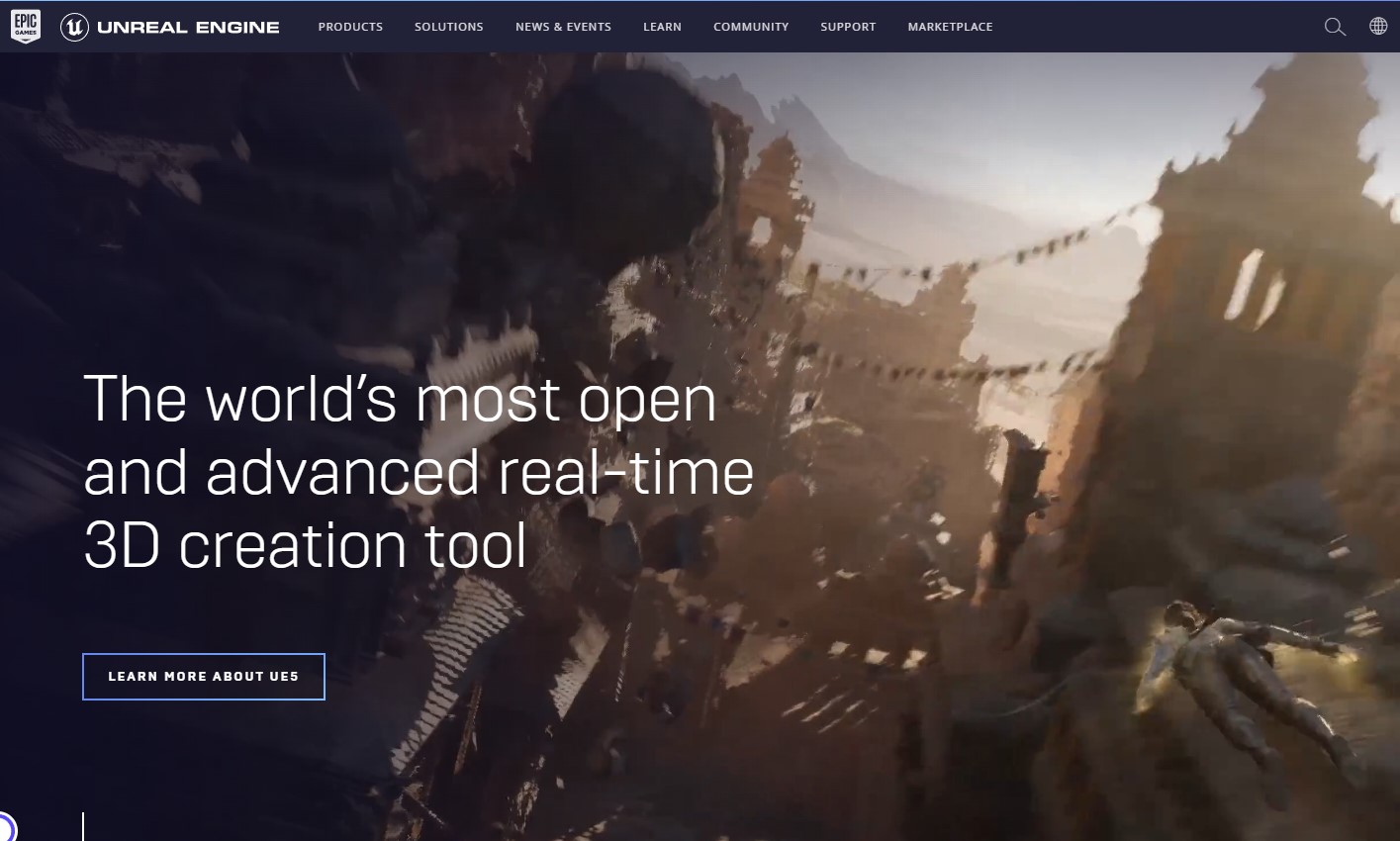Click the Unreal Engine circular U logo
The height and width of the screenshot is (841, 1400).
74,27
